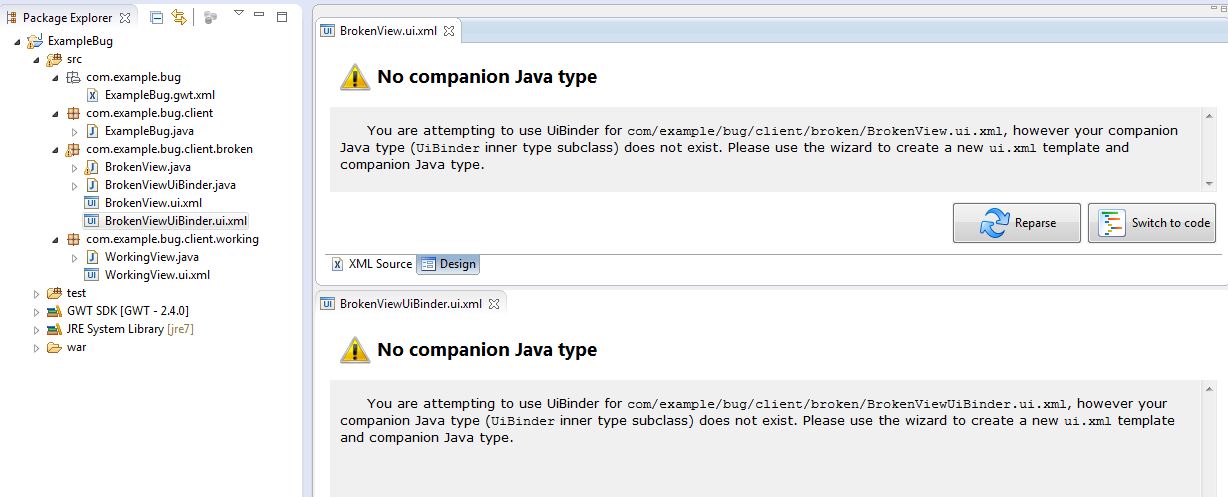Collapse the com.example.bug package
The width and height of the screenshot is (1228, 497).
[x=55, y=78]
